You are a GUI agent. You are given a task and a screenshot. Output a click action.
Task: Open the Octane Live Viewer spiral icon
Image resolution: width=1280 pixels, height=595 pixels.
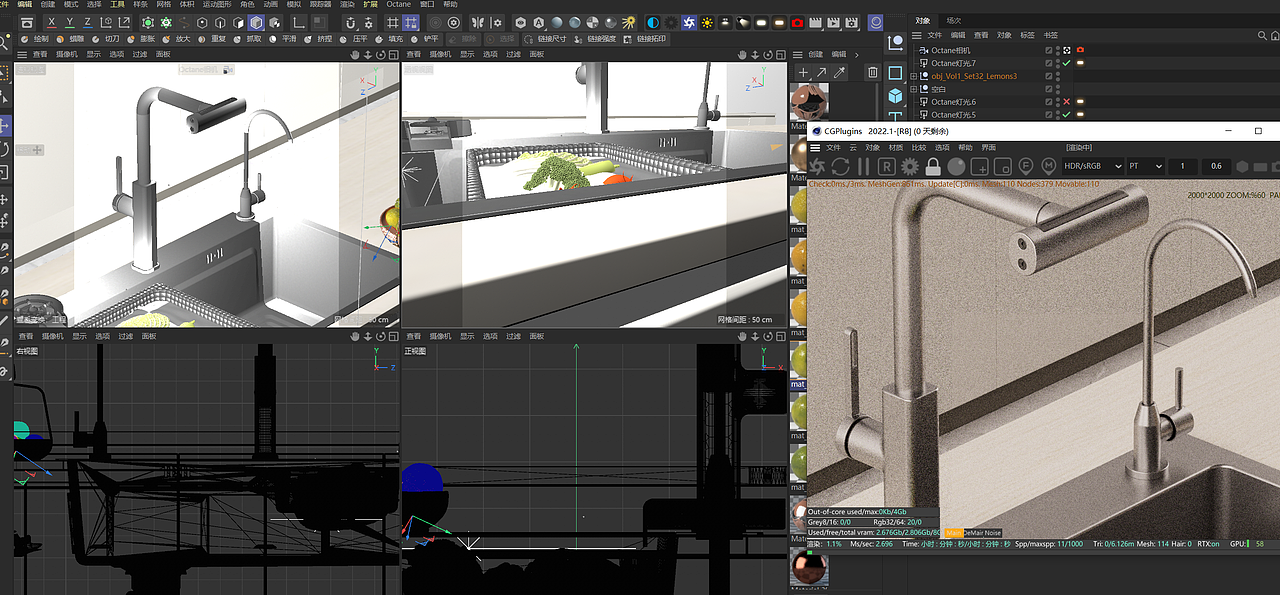click(x=689, y=22)
